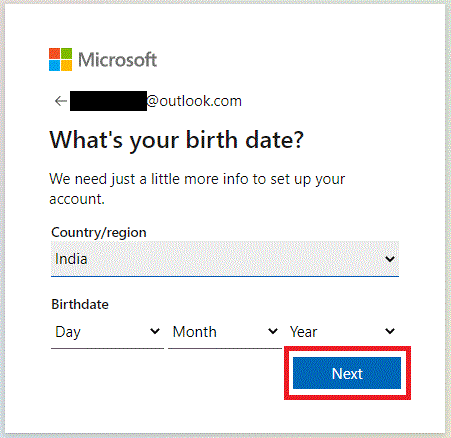Click the Birthdate field label
The image size is (451, 438).
(x=80, y=304)
